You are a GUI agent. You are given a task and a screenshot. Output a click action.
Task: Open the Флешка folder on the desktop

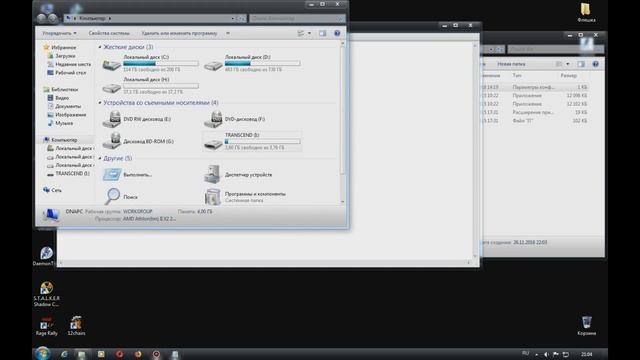(586, 12)
